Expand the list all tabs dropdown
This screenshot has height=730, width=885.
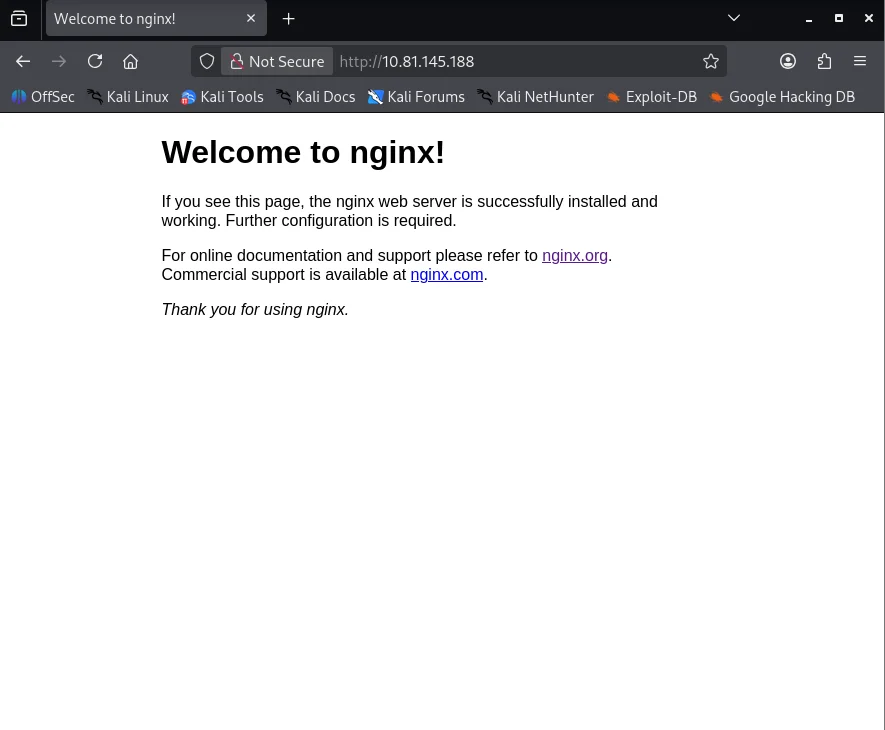(x=733, y=18)
